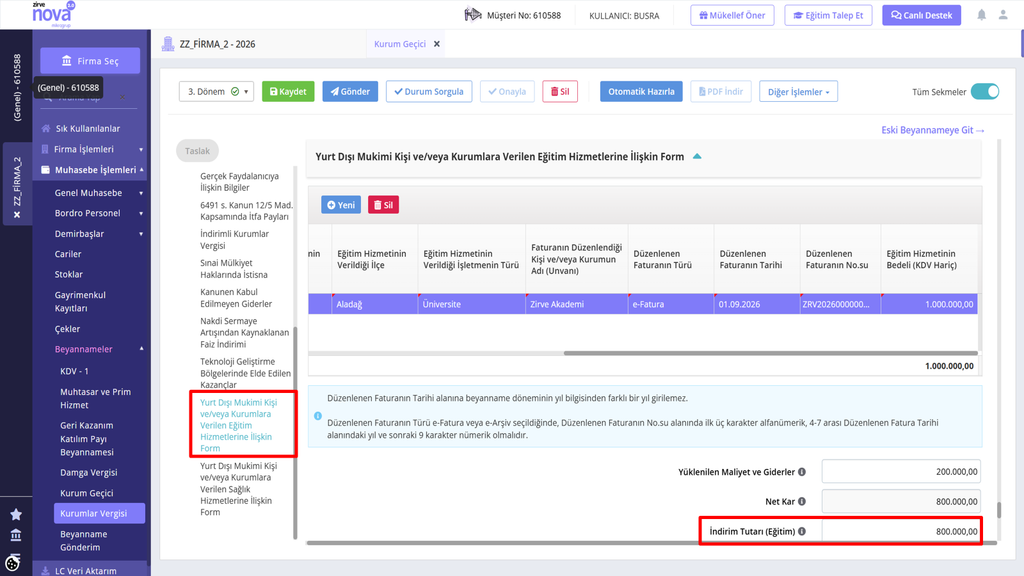Viewport: 1024px width, 576px height.
Task: Expand Demirbaşlar submenu
Action: pos(141,234)
